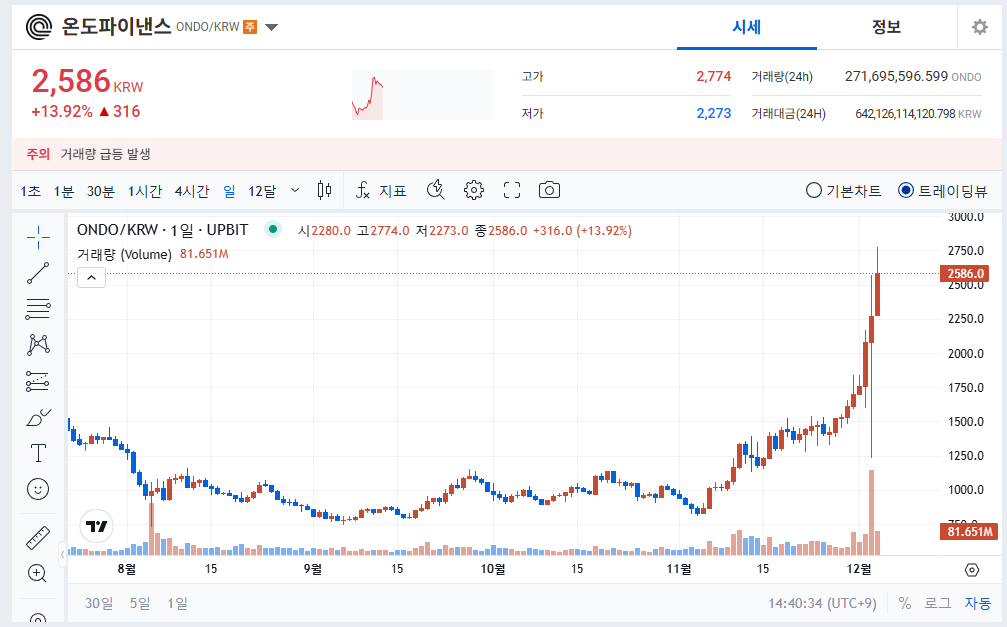
Task: Click the low price 2,273 value
Action: [714, 114]
